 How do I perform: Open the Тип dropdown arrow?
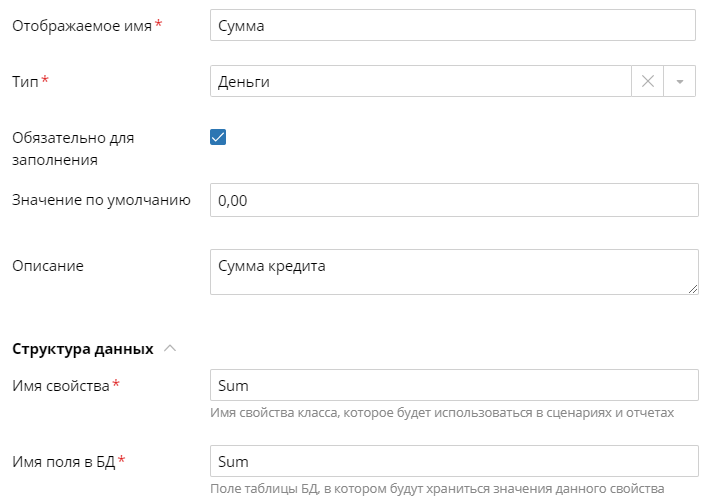680,82
